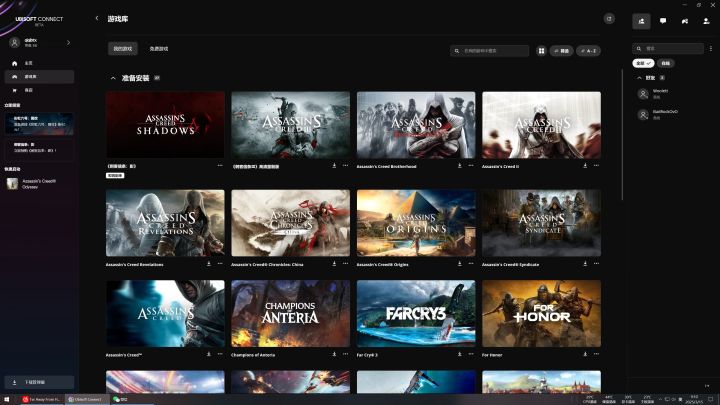Open more options for Far Cry 3
Viewport: 720px width, 405px height.
(x=471, y=354)
